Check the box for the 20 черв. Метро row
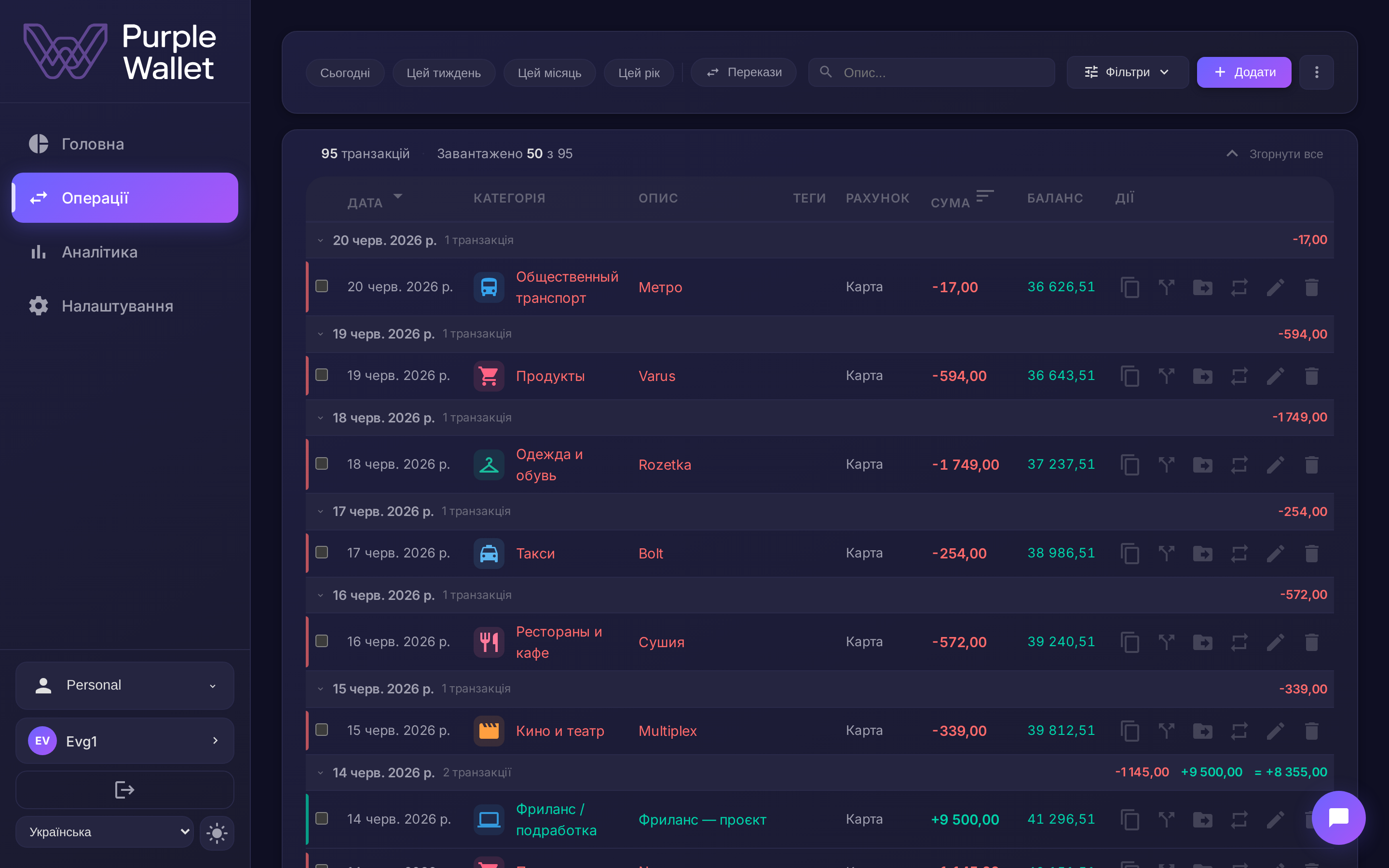 click(x=322, y=286)
